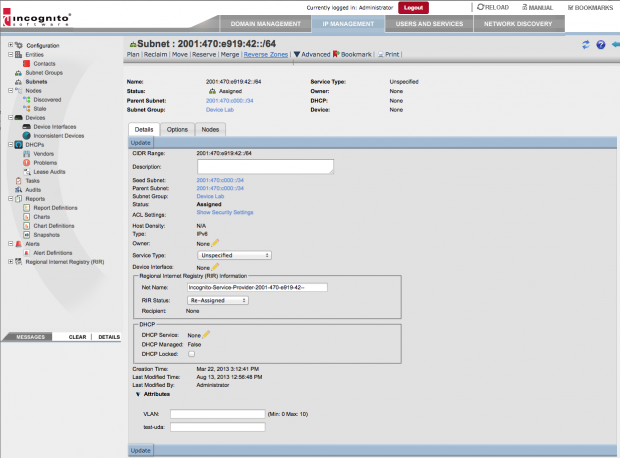The image size is (620, 458).
Task: Edit Owner with the pencil icon
Action: pyautogui.click(x=215, y=243)
